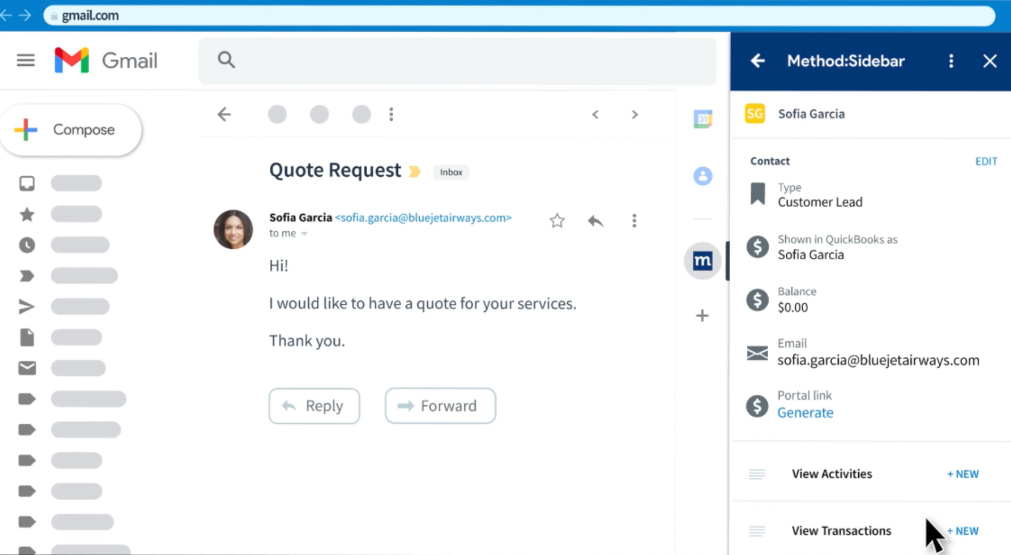Click the $0.00 balance value
Image resolution: width=1011 pixels, height=555 pixels.
tap(792, 307)
